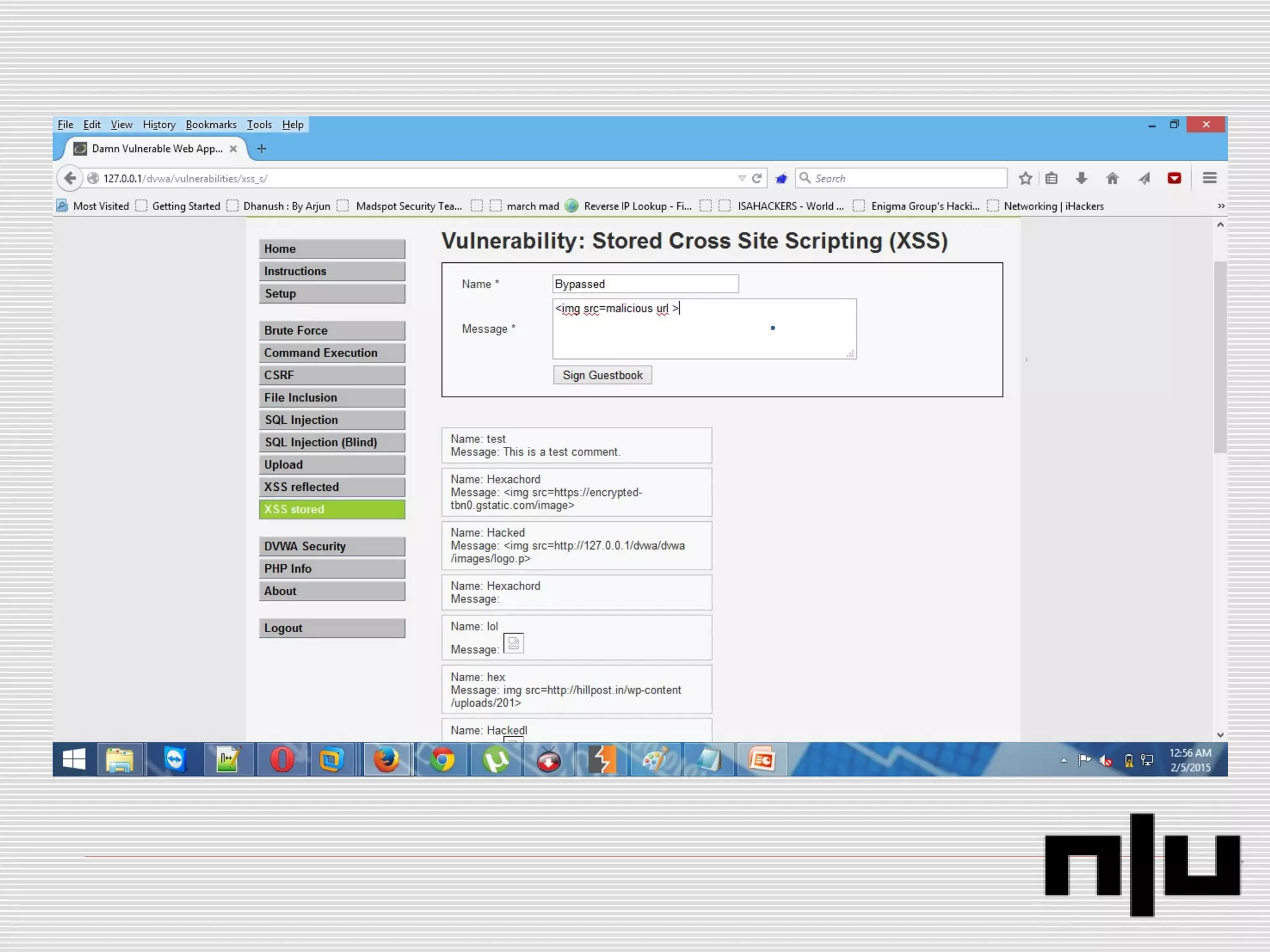Reload page with refresh icon
This screenshot has height=952, width=1270.
tap(757, 178)
